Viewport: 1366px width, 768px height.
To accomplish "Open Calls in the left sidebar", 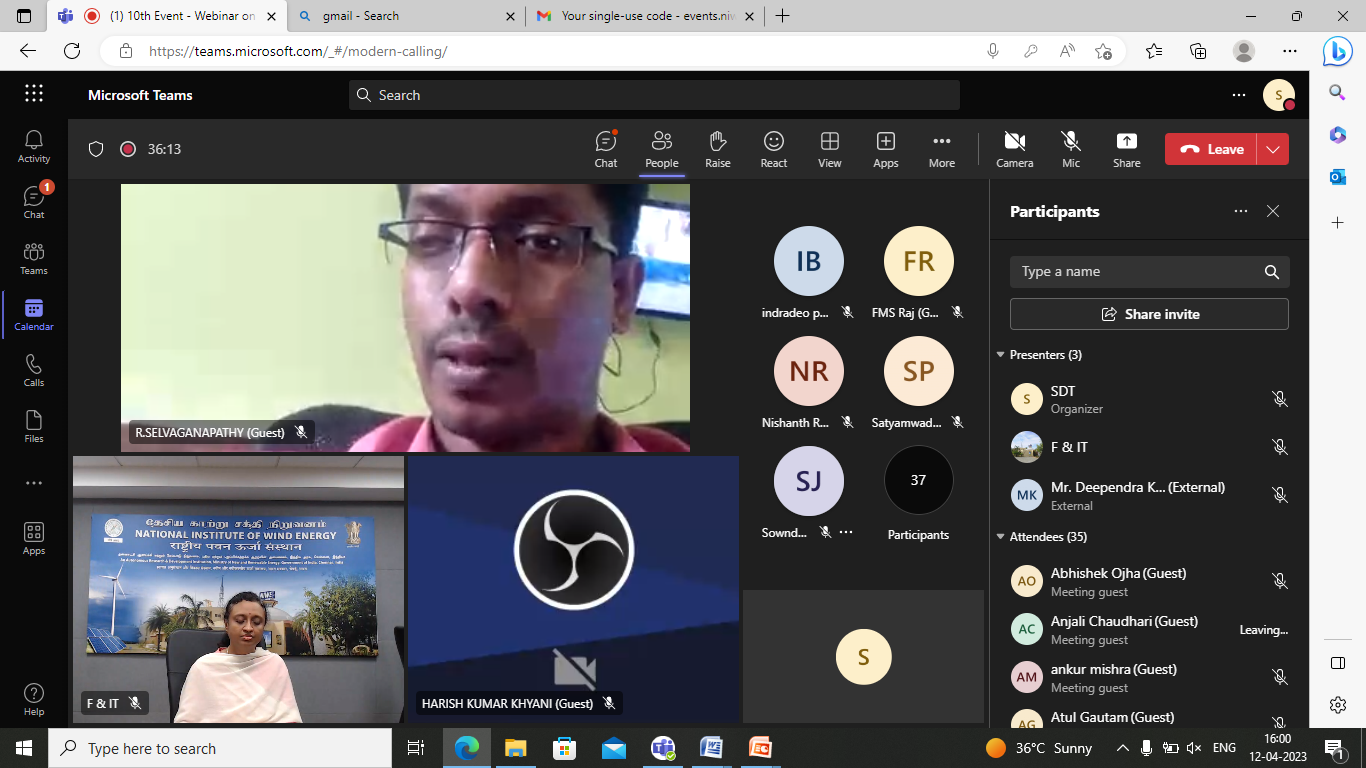I will coord(34,370).
